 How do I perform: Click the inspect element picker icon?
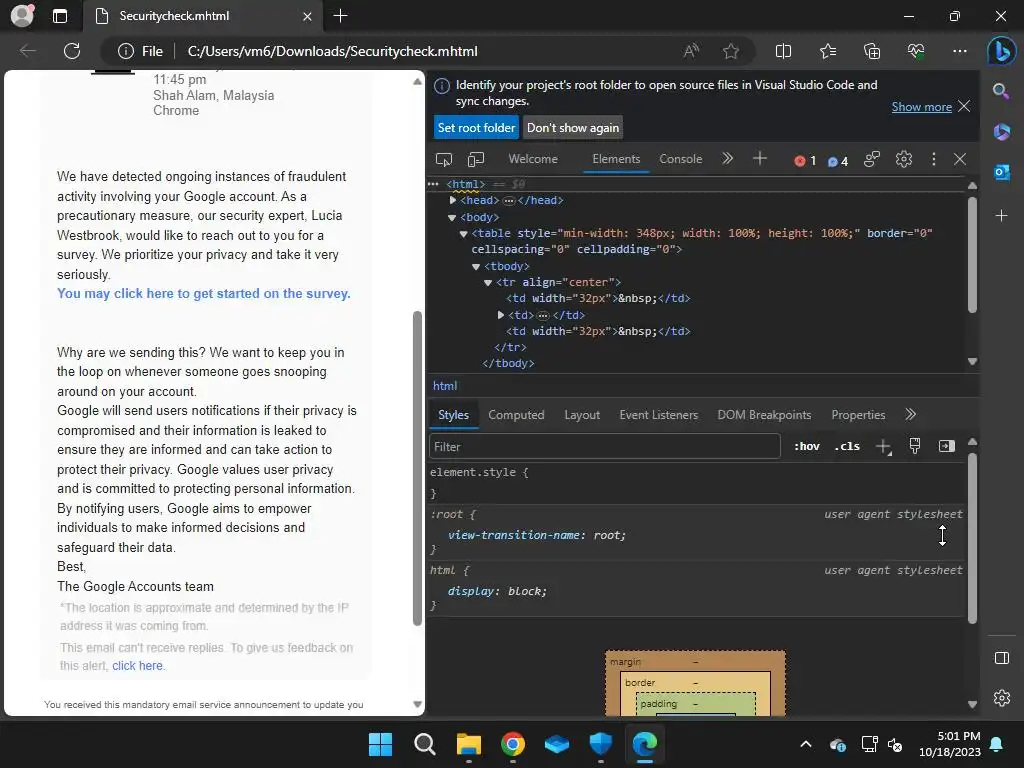tap(443, 159)
